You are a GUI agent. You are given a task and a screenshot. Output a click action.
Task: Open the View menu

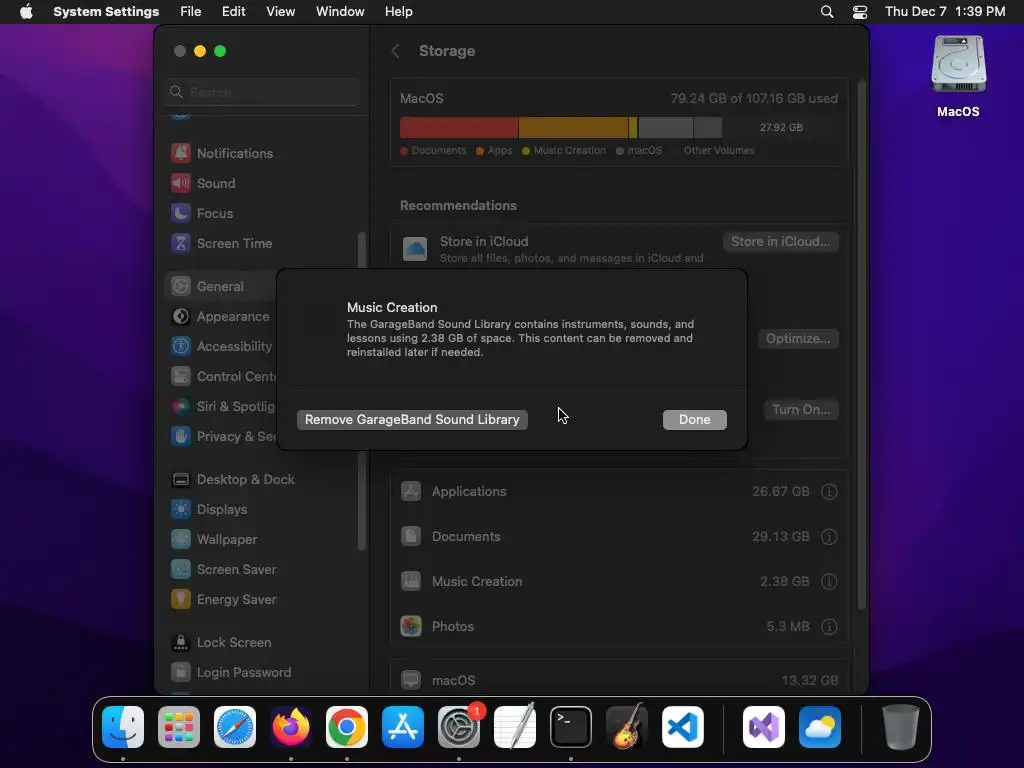point(280,12)
